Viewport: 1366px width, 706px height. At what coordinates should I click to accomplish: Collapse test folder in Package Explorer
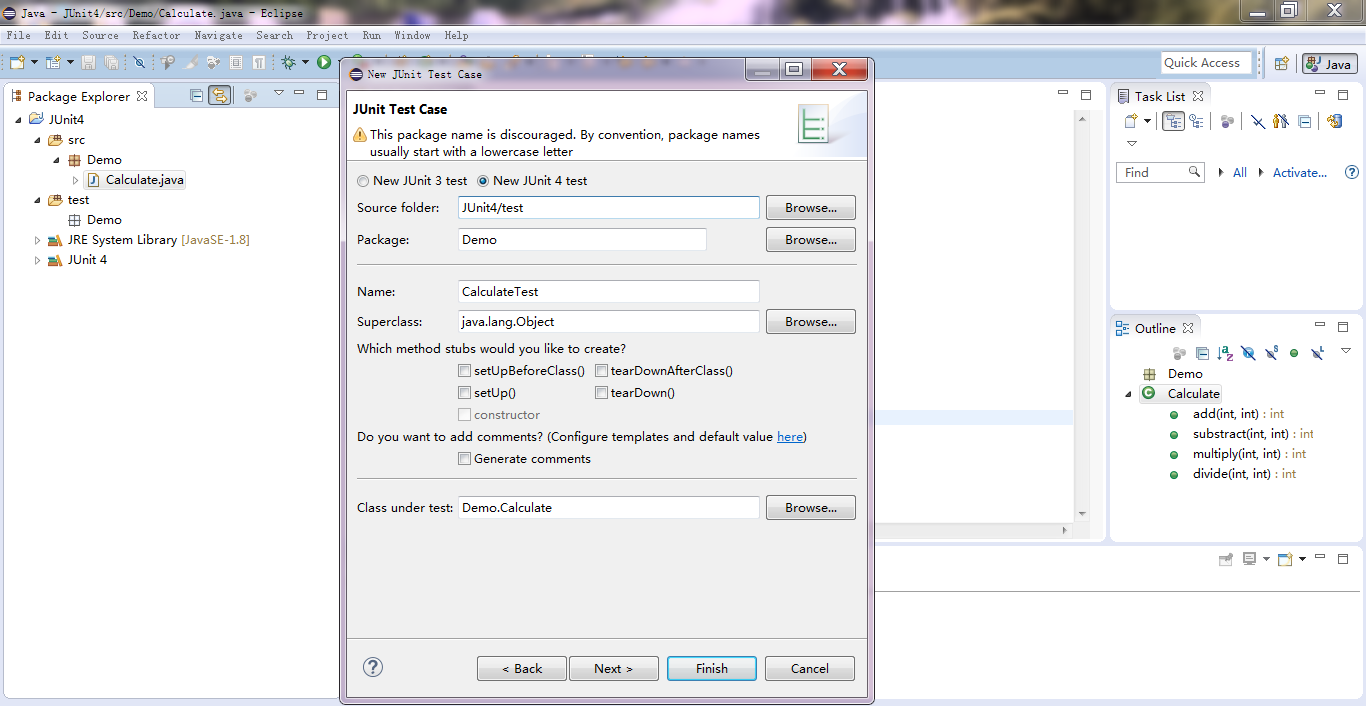[x=37, y=200]
